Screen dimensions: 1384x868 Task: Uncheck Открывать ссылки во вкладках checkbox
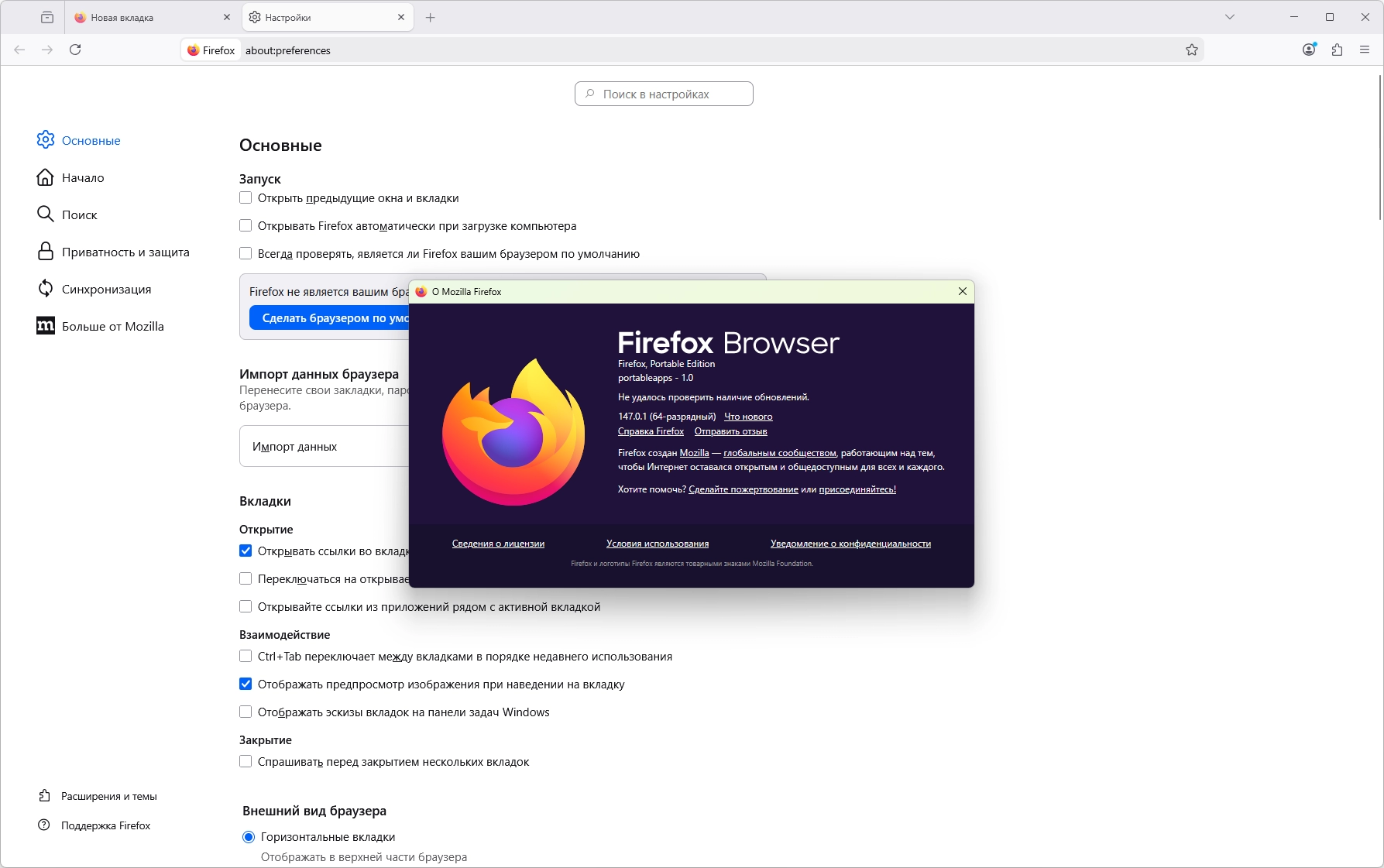[246, 551]
